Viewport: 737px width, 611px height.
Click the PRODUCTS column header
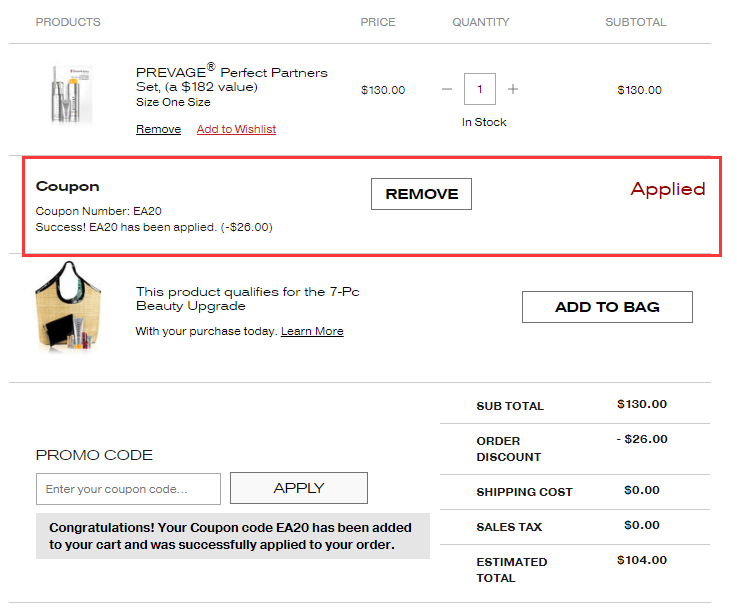pos(68,22)
